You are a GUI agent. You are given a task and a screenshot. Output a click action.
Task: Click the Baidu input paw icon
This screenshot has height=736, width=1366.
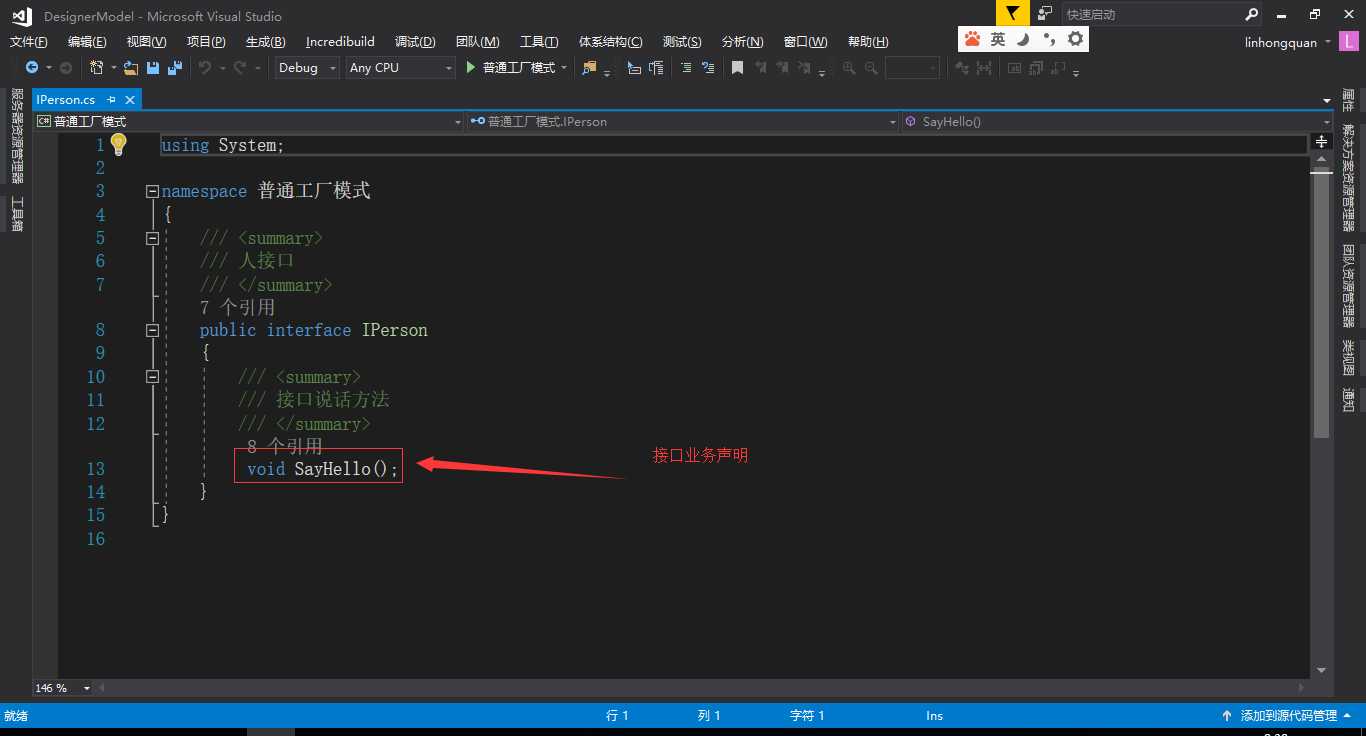[x=972, y=39]
